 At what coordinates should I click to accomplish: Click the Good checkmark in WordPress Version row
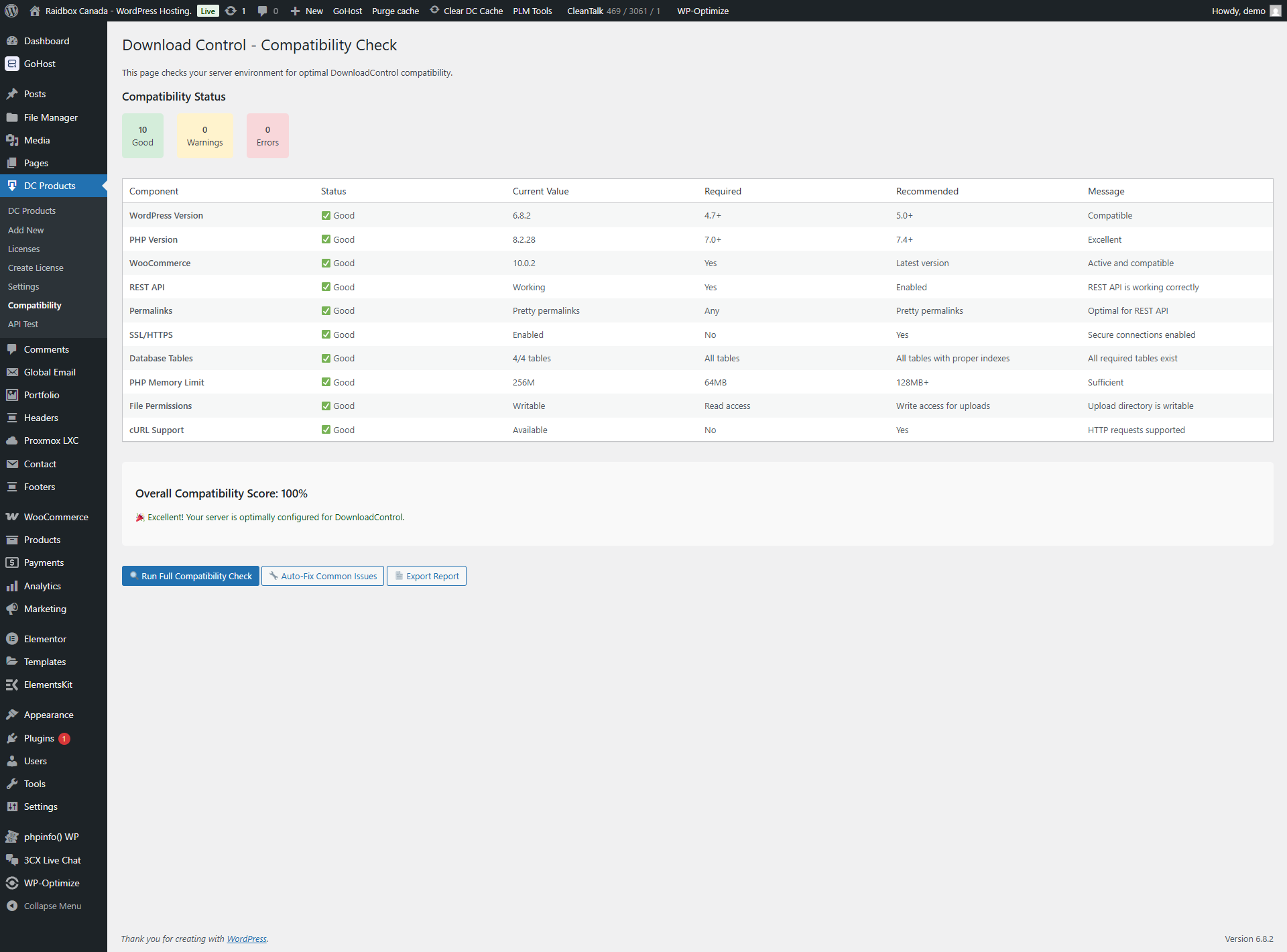click(x=326, y=215)
